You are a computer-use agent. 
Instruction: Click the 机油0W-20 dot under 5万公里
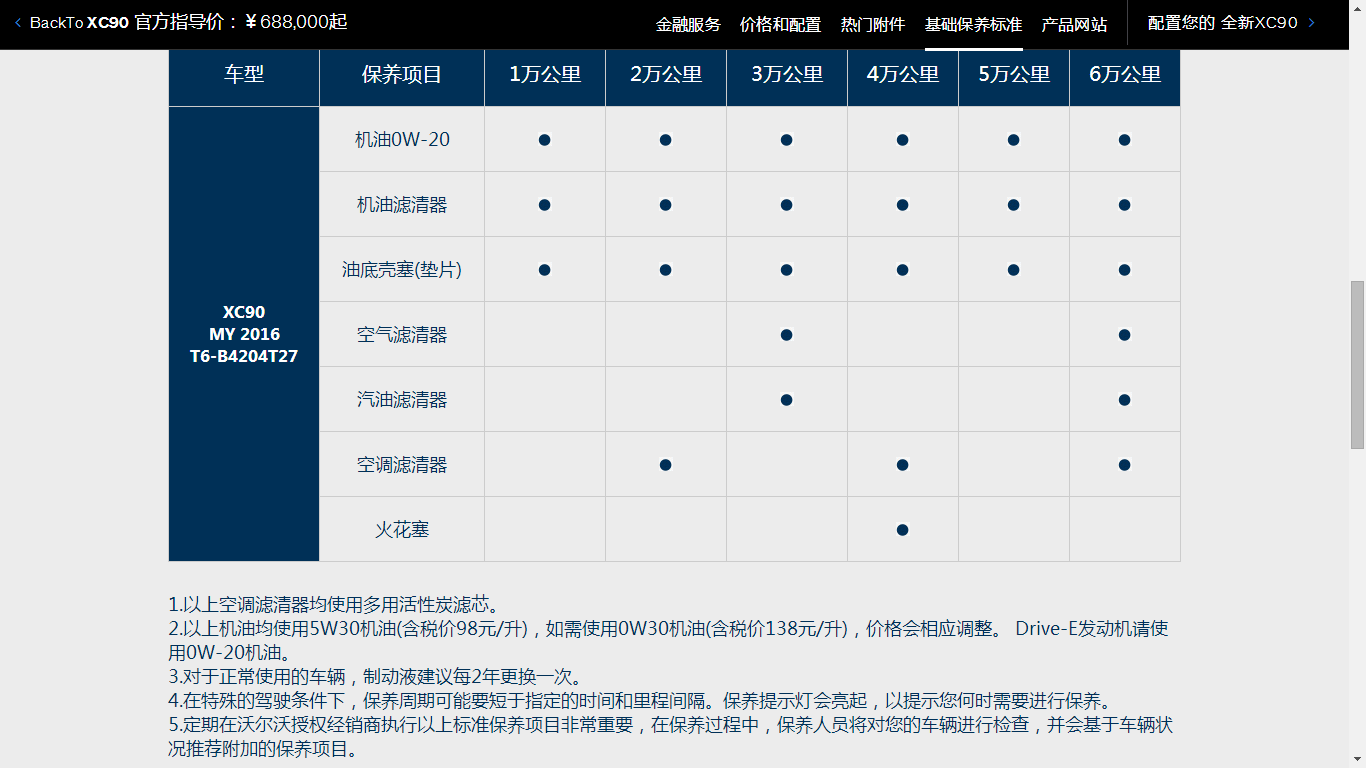1013,140
